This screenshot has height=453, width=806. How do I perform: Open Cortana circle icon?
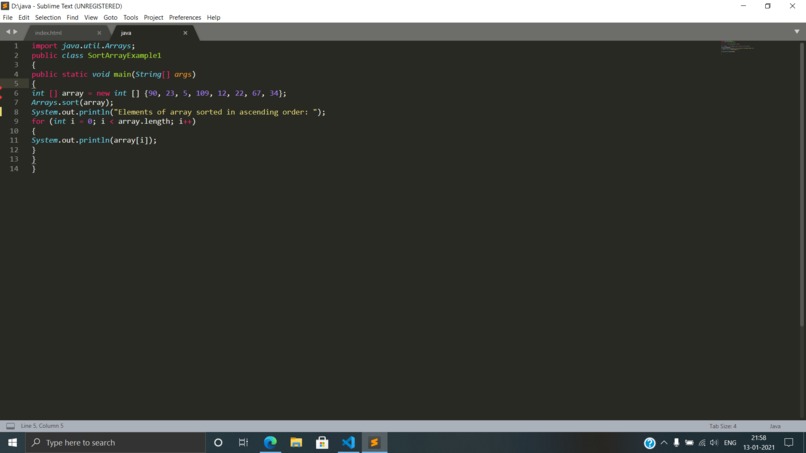point(218,443)
